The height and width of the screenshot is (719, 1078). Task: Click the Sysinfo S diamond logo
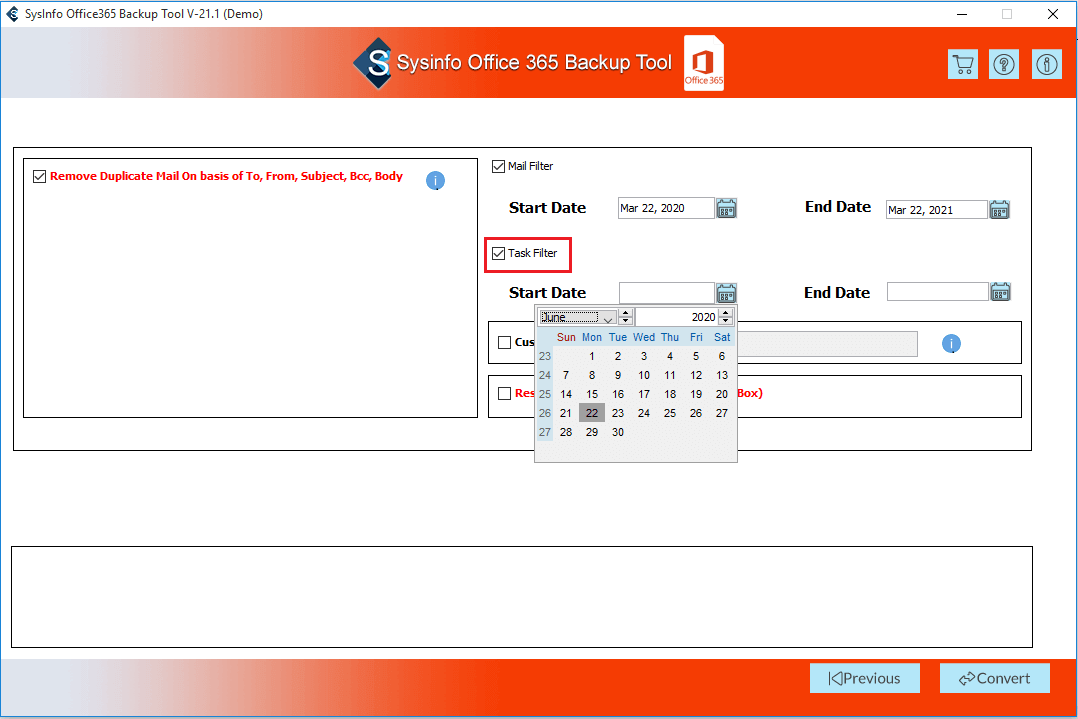pyautogui.click(x=373, y=63)
